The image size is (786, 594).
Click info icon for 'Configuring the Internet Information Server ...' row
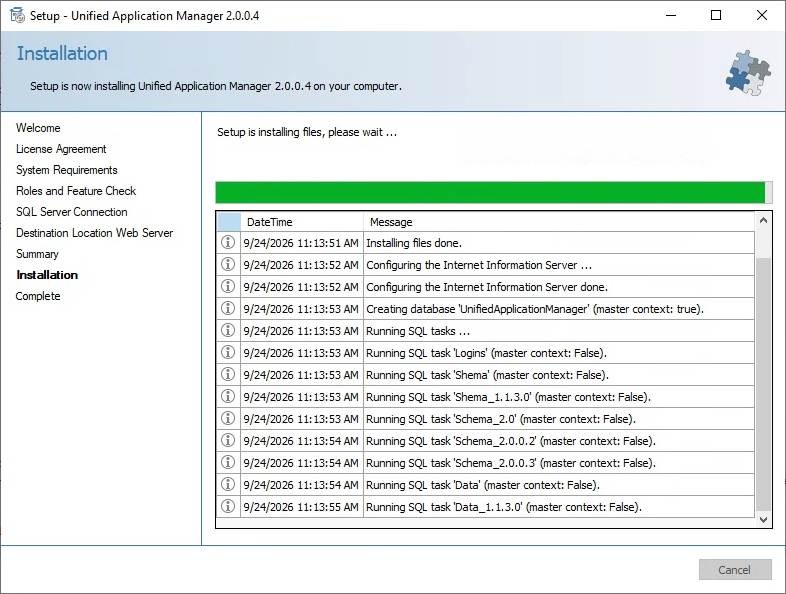(x=228, y=265)
